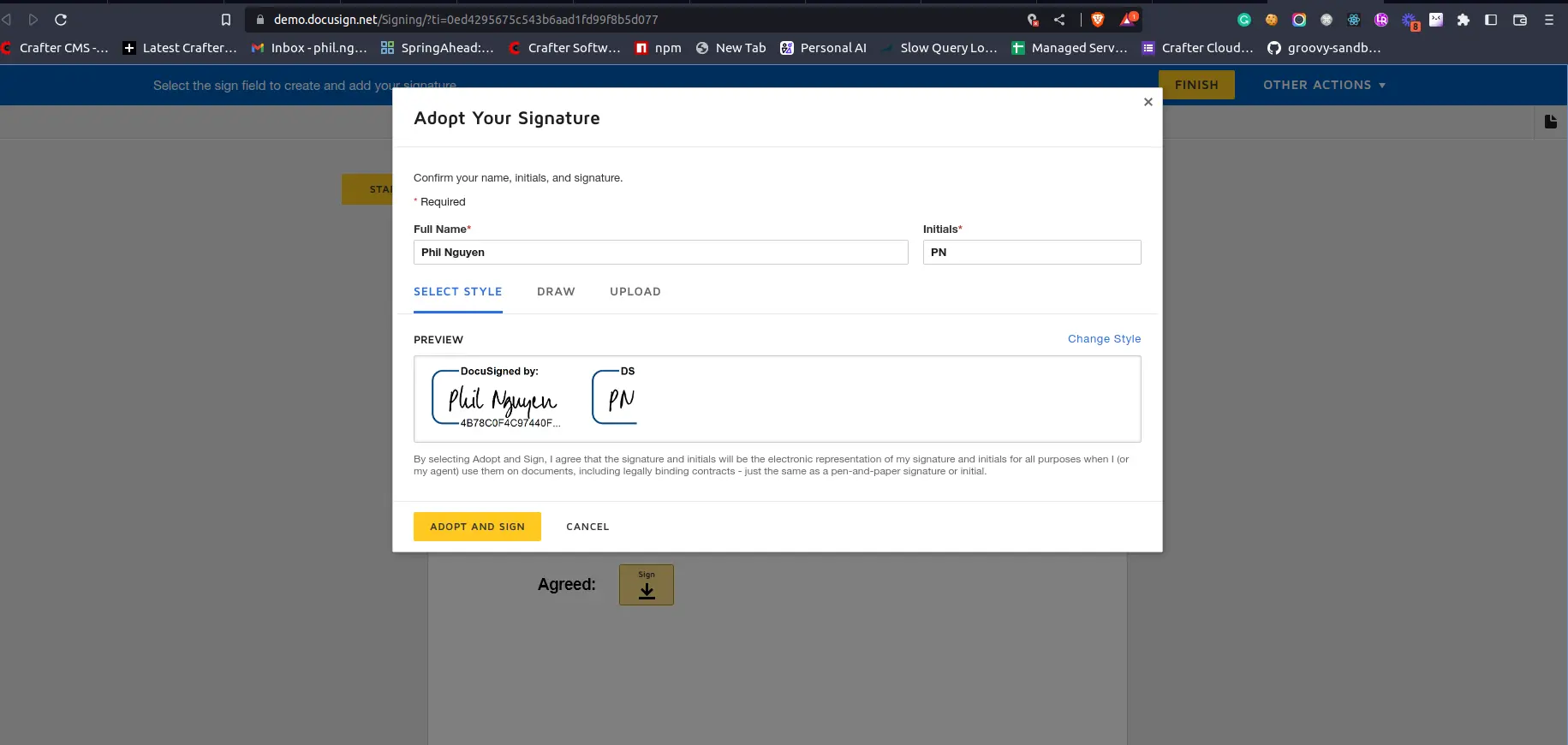Click the Cancel button in the dialog
The image size is (1568, 745).
[x=587, y=527]
